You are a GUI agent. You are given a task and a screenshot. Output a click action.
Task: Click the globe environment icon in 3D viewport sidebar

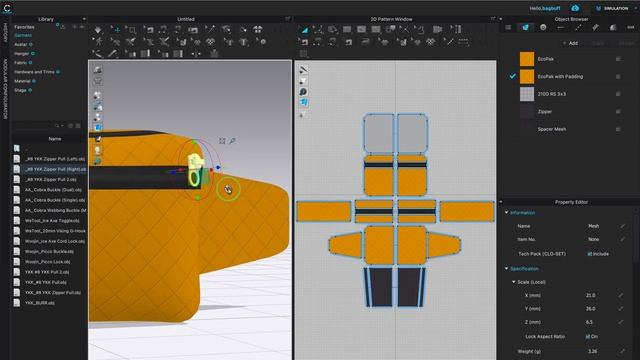[x=98, y=161]
